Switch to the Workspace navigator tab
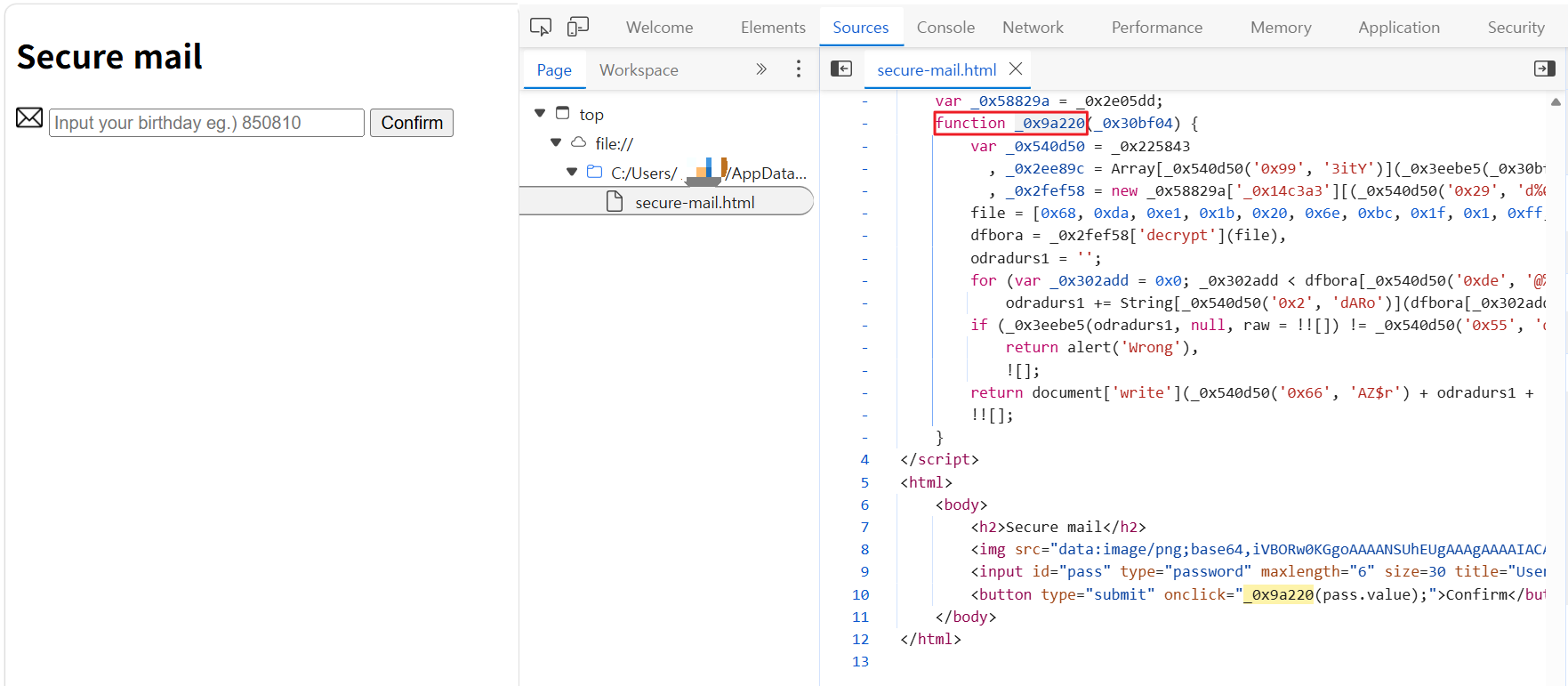The width and height of the screenshot is (1568, 686). coord(639,69)
